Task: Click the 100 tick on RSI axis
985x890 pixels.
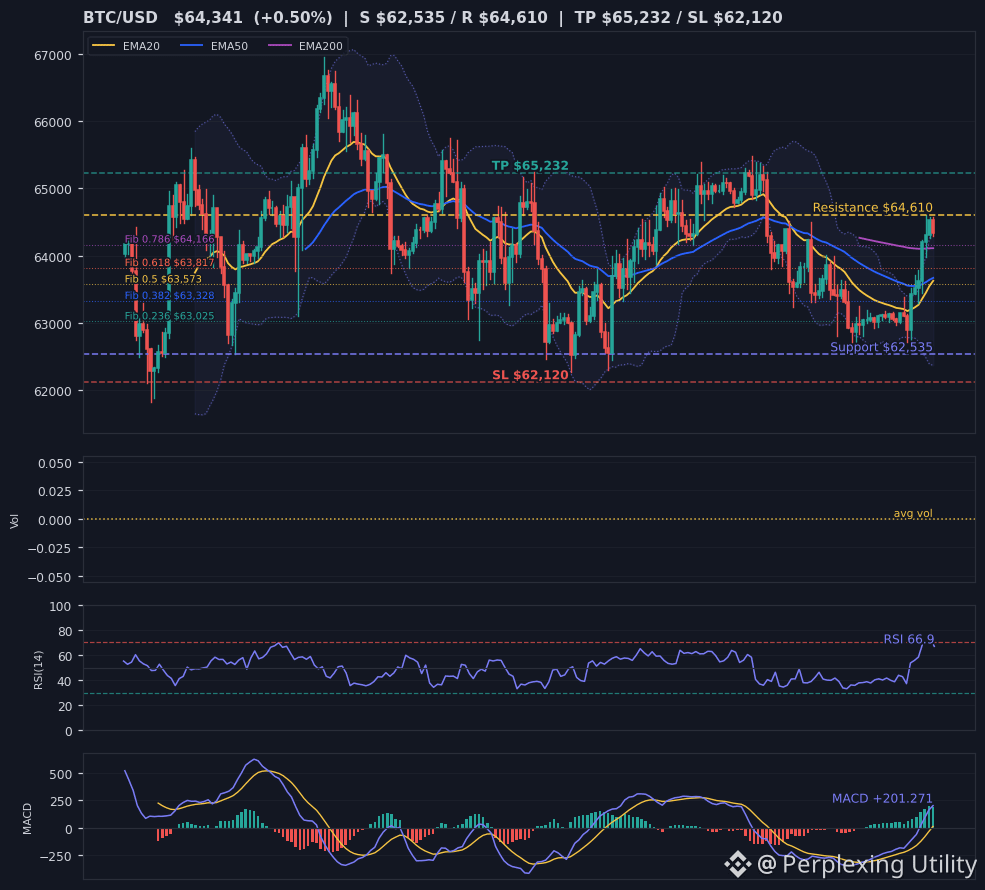Action: [60, 607]
